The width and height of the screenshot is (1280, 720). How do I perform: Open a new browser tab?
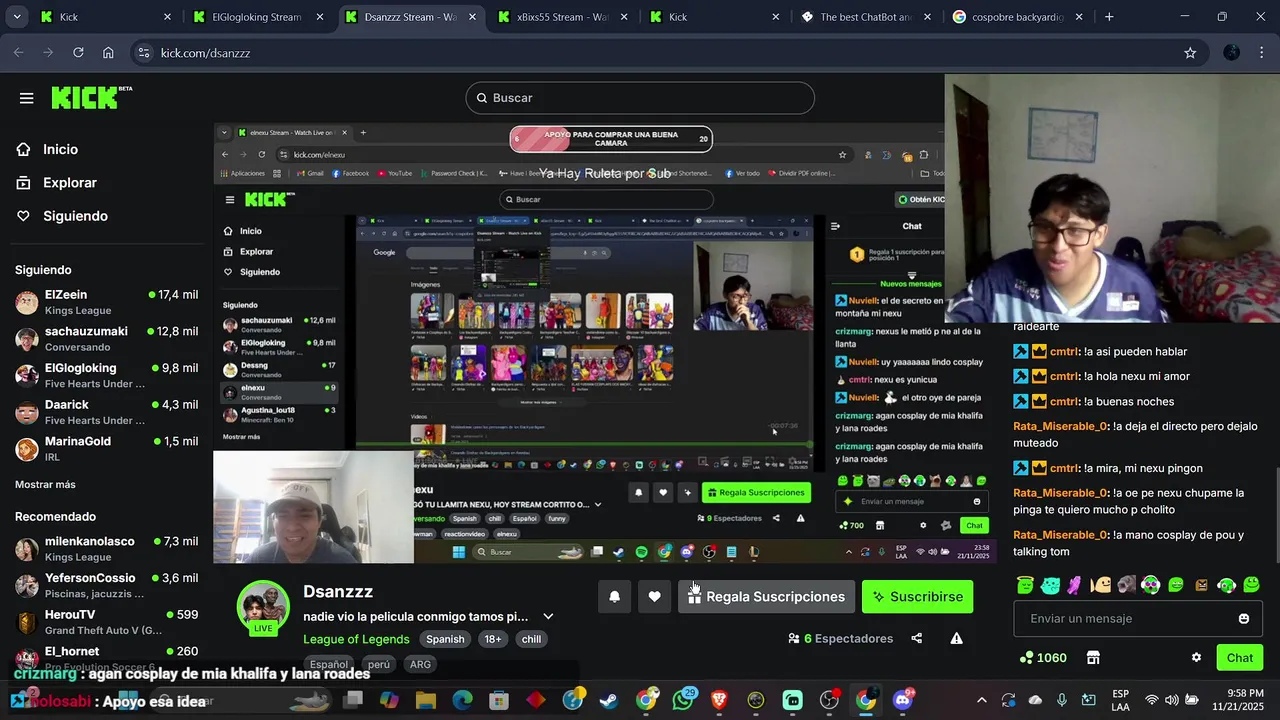(1109, 17)
